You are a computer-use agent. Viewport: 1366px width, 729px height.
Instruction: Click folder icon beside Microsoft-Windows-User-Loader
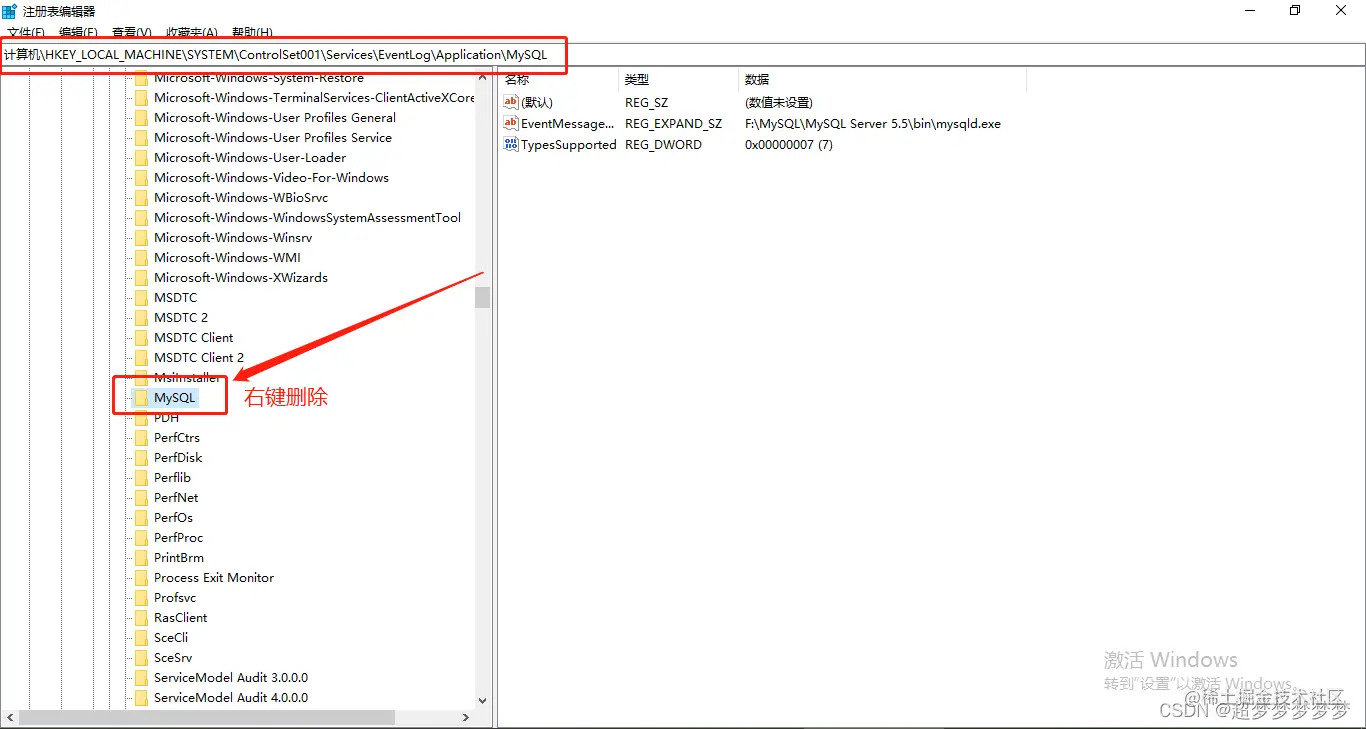click(x=141, y=158)
